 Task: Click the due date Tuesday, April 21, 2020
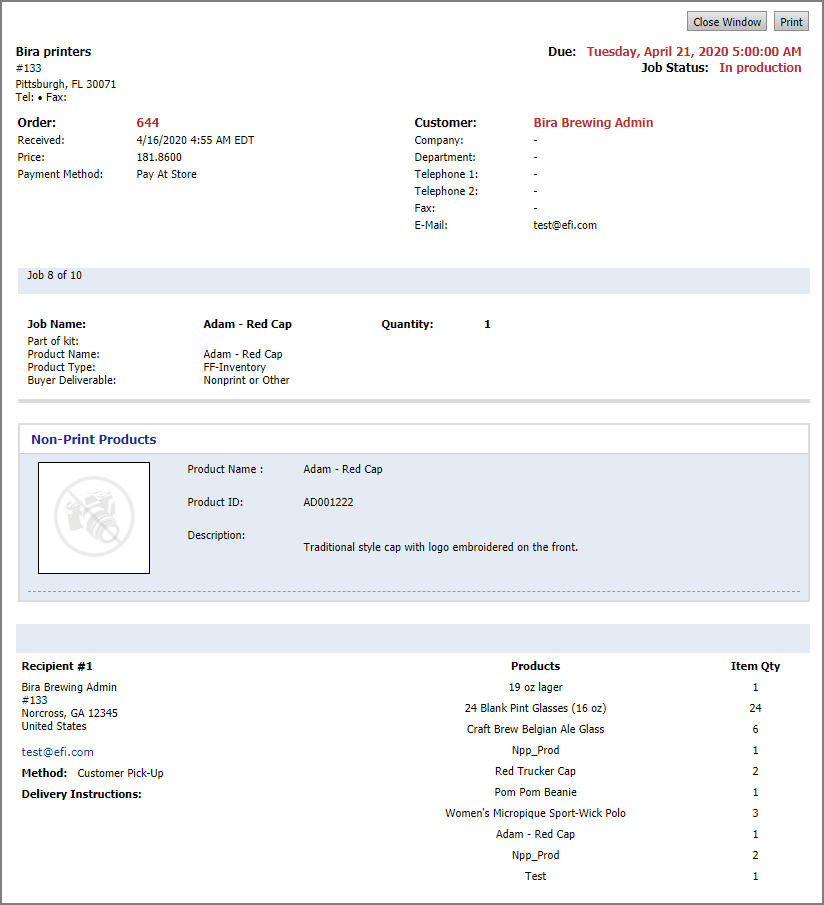click(x=693, y=52)
